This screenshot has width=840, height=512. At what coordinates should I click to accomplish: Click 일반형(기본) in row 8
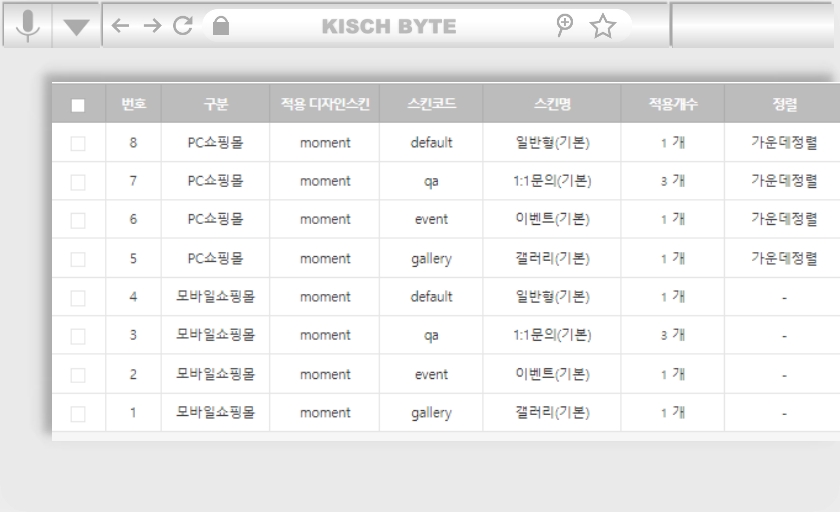pyautogui.click(x=552, y=142)
